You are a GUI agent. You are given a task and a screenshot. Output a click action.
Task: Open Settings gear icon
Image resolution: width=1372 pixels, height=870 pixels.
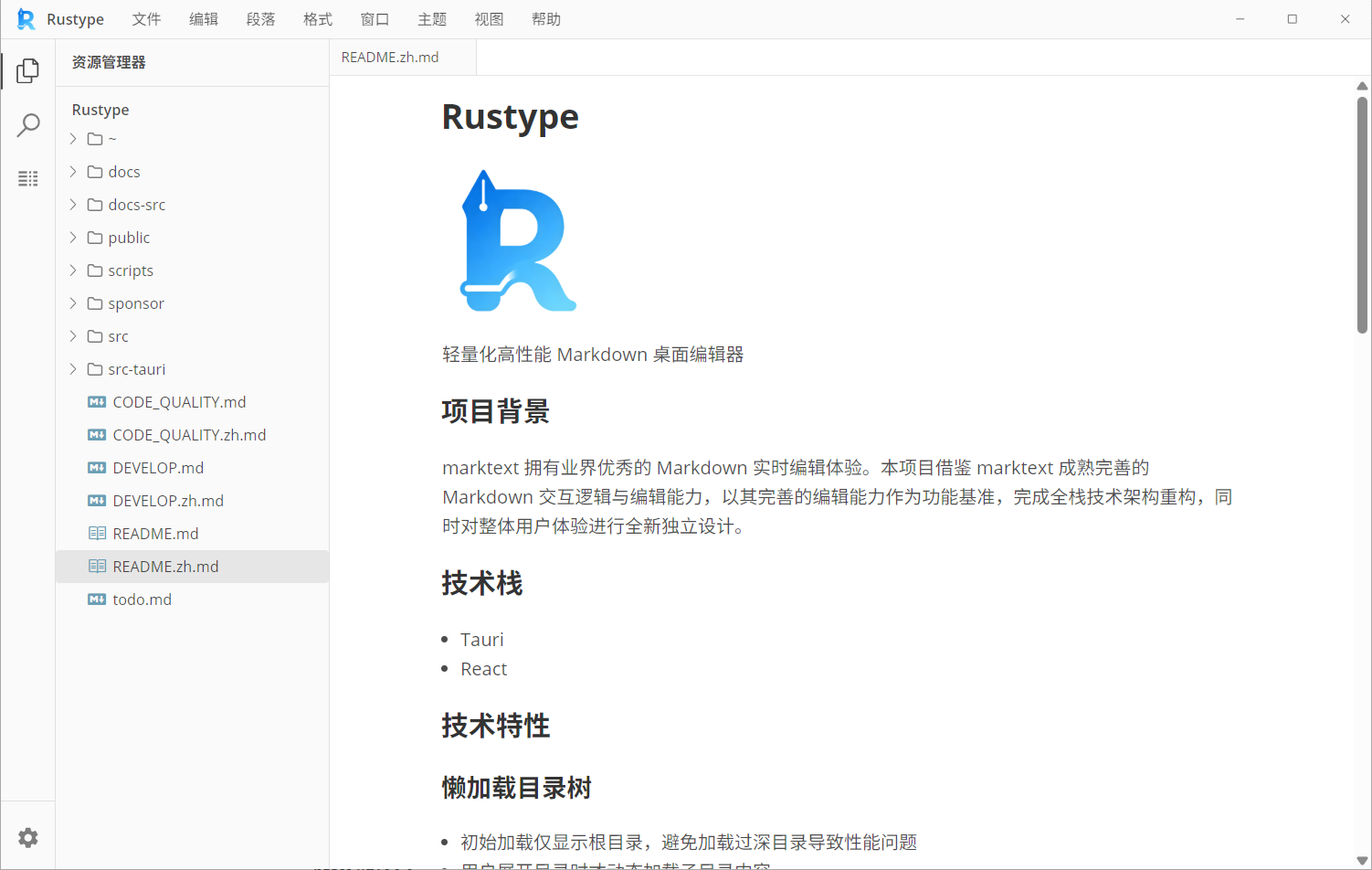point(28,837)
